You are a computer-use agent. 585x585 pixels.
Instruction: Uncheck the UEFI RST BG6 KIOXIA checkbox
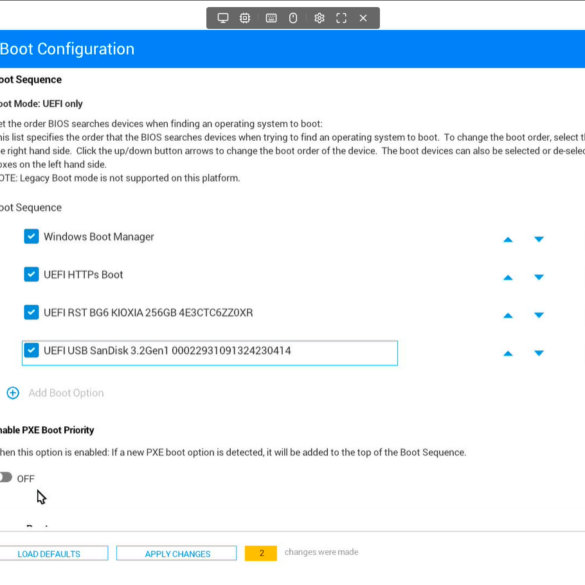(x=31, y=312)
